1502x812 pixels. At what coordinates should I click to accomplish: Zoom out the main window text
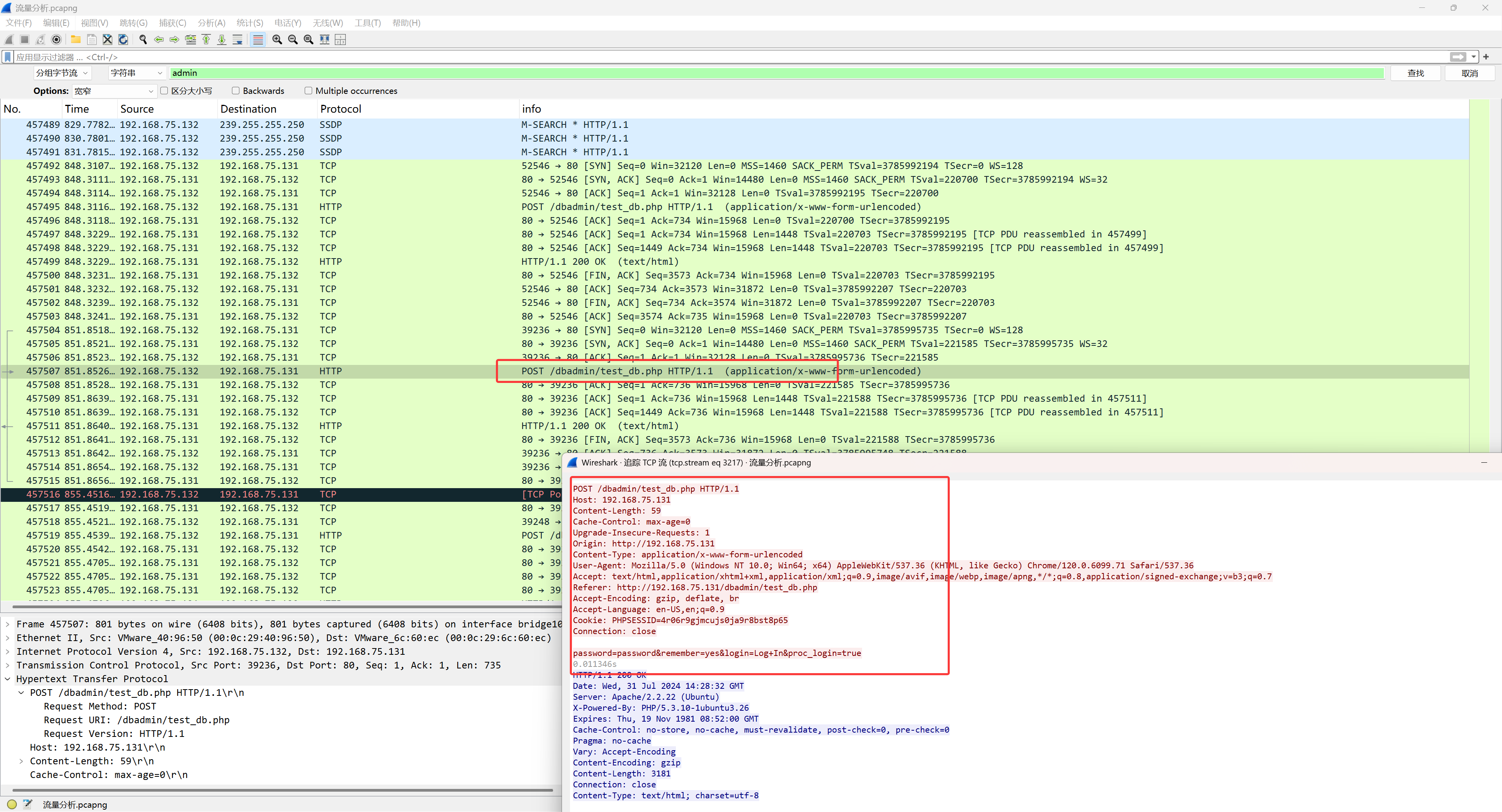pos(293,40)
